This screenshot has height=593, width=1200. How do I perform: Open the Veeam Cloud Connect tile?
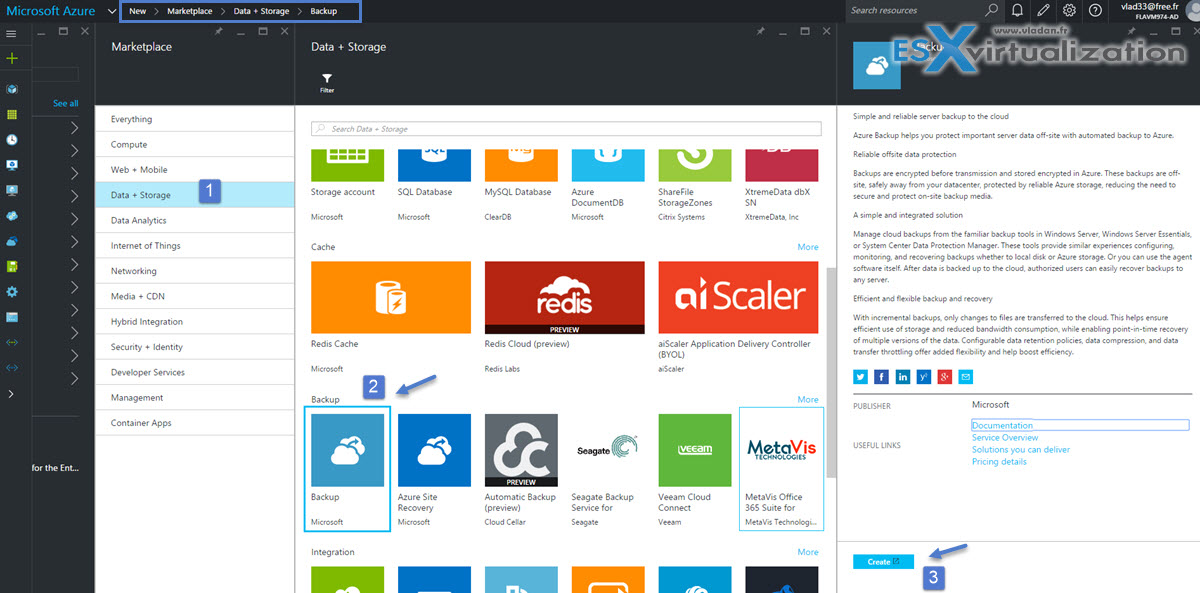tap(694, 470)
